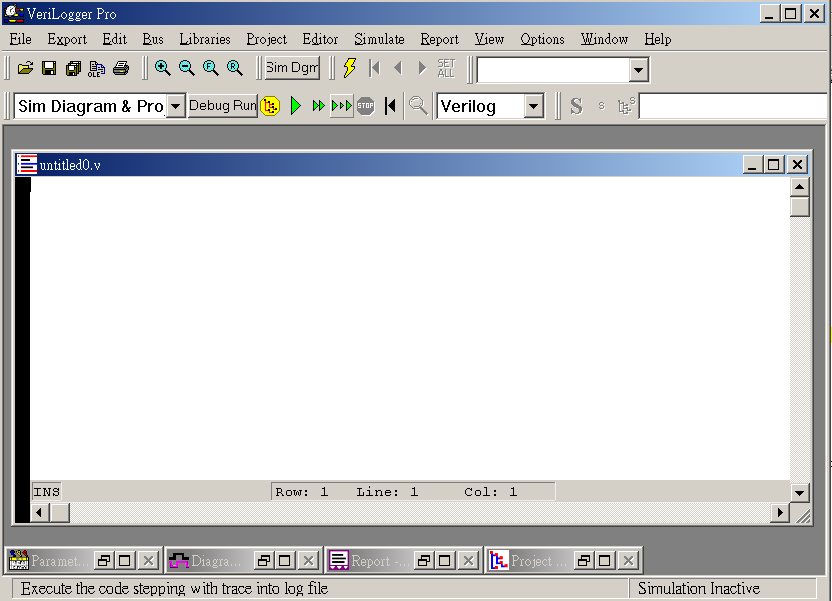The width and height of the screenshot is (832, 601).
Task: Open the Libraries menu
Action: (x=205, y=39)
